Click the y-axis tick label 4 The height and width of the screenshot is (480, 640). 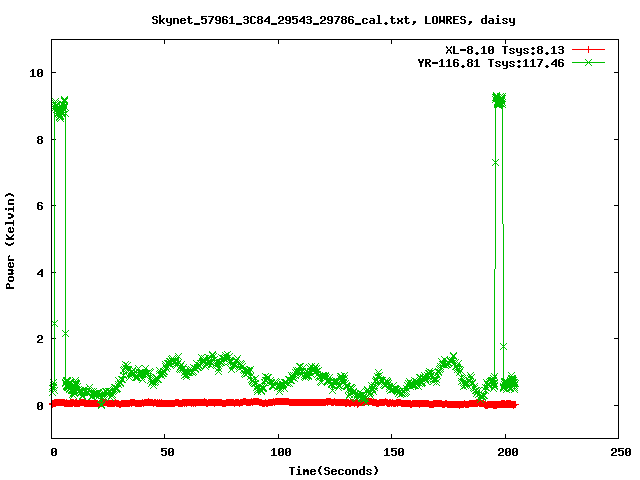40,273
